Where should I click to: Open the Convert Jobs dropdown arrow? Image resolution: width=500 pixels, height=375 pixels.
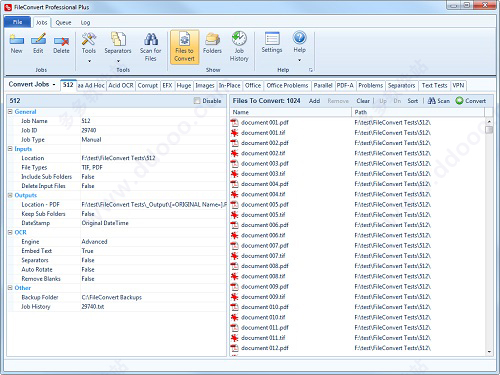pyautogui.click(x=54, y=85)
